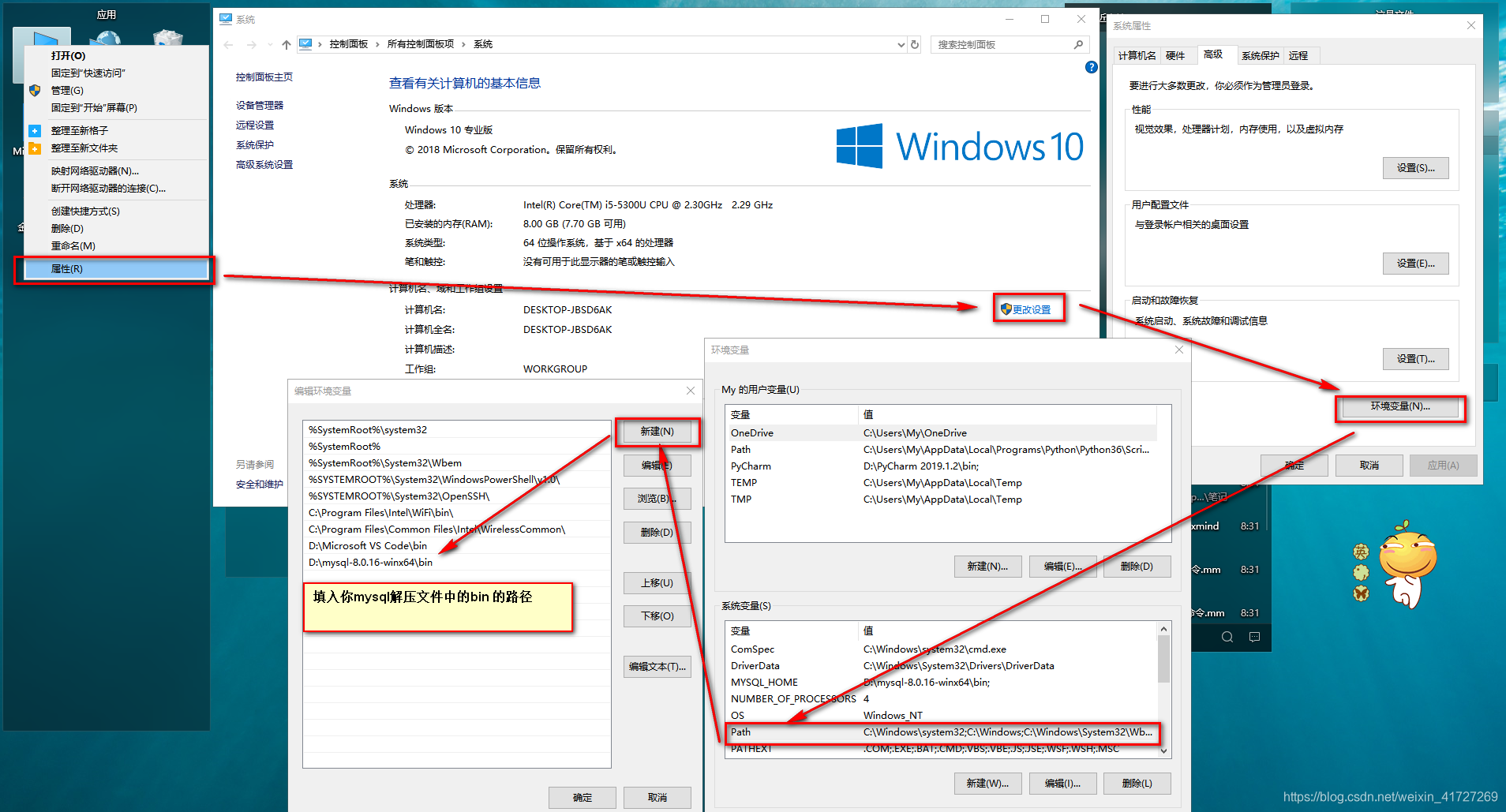Select %SystemRoot%\system32 path entry
Viewport: 1506px width, 812px height.
(x=456, y=430)
